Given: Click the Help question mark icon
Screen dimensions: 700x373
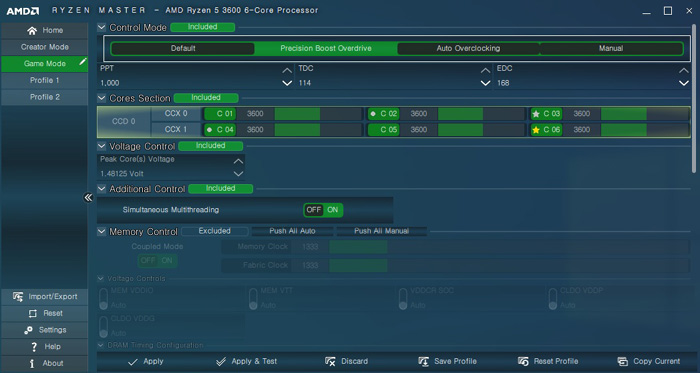Looking at the screenshot, I should point(34,347).
